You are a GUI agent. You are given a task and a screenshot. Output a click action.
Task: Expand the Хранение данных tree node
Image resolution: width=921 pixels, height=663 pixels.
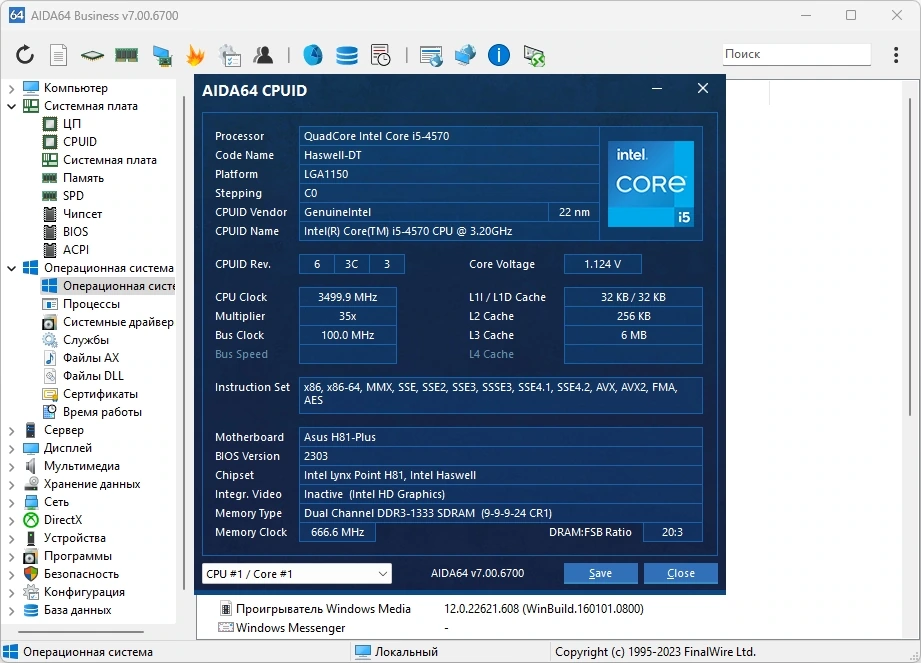(11, 484)
